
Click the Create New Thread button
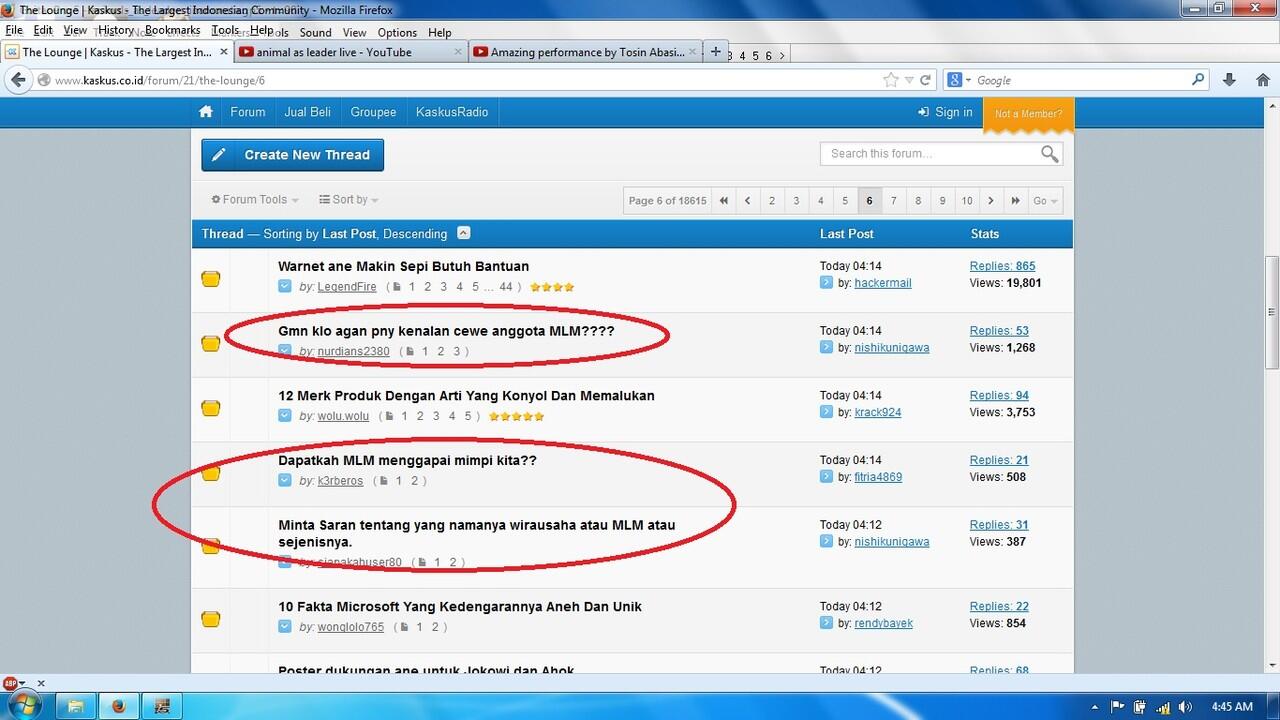[x=293, y=155]
